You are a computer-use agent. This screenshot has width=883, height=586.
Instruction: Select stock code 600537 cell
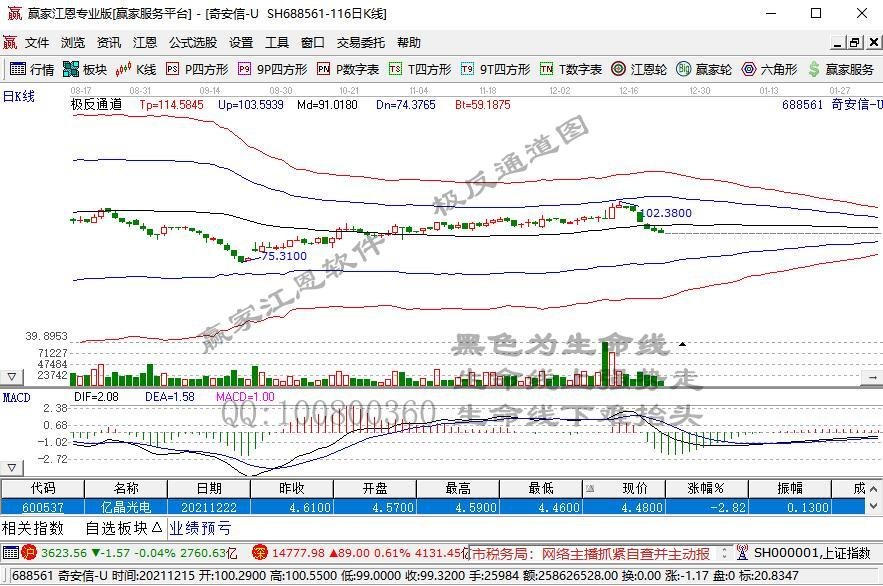43,507
